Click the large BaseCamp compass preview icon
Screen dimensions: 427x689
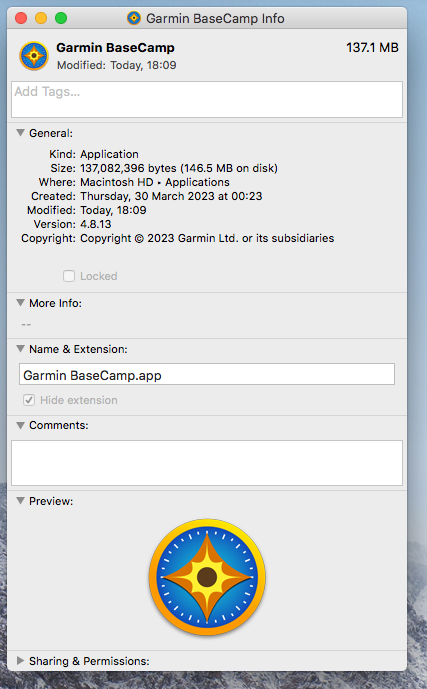point(207,577)
